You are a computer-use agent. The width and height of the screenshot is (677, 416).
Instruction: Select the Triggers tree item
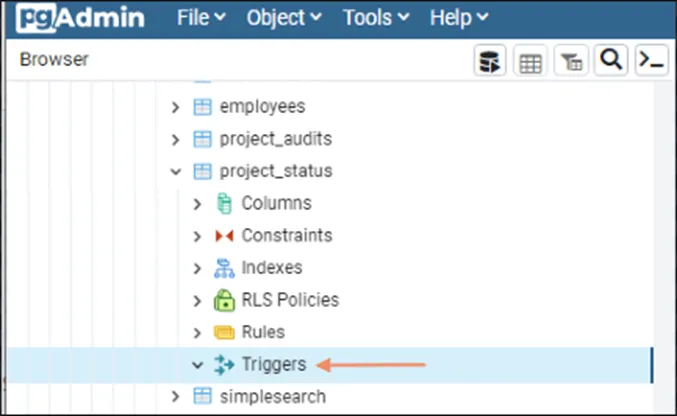click(273, 364)
